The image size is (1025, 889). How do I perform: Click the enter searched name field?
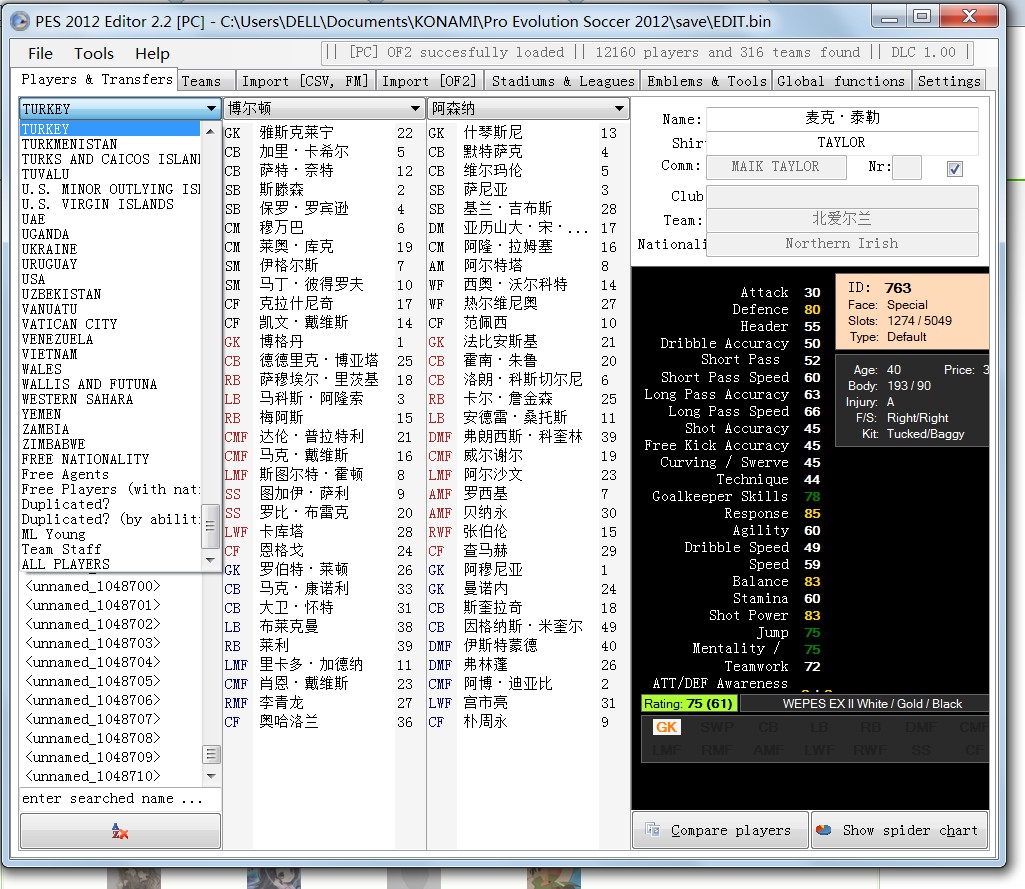coord(120,799)
